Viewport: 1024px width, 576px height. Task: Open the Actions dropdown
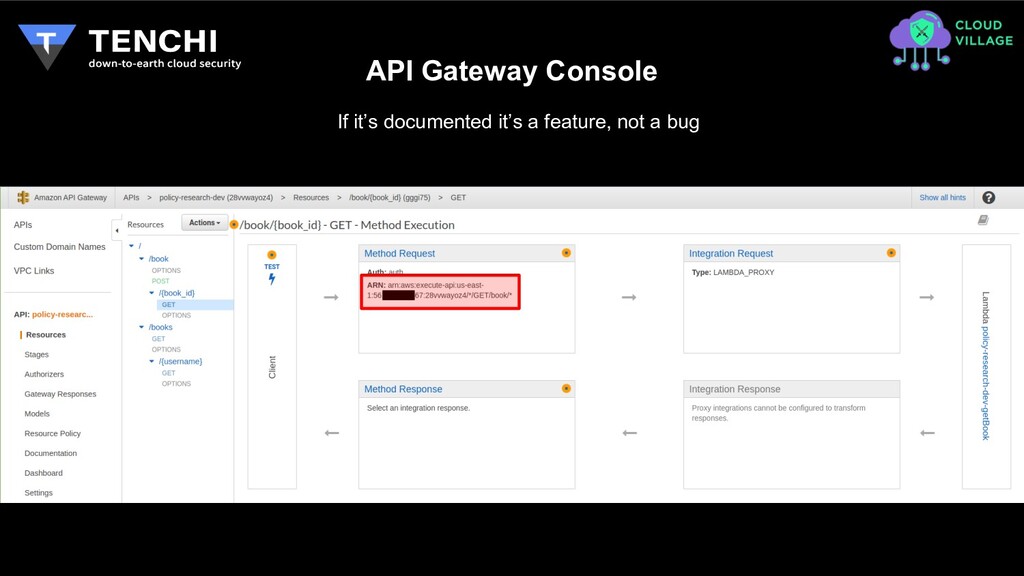(x=204, y=223)
